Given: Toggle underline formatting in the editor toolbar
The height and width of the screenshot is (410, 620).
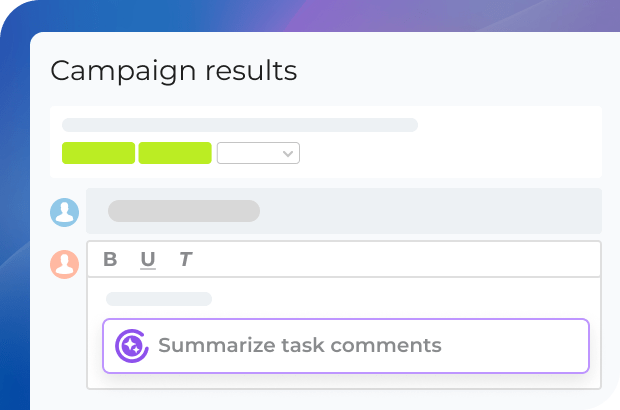Looking at the screenshot, I should tap(148, 260).
